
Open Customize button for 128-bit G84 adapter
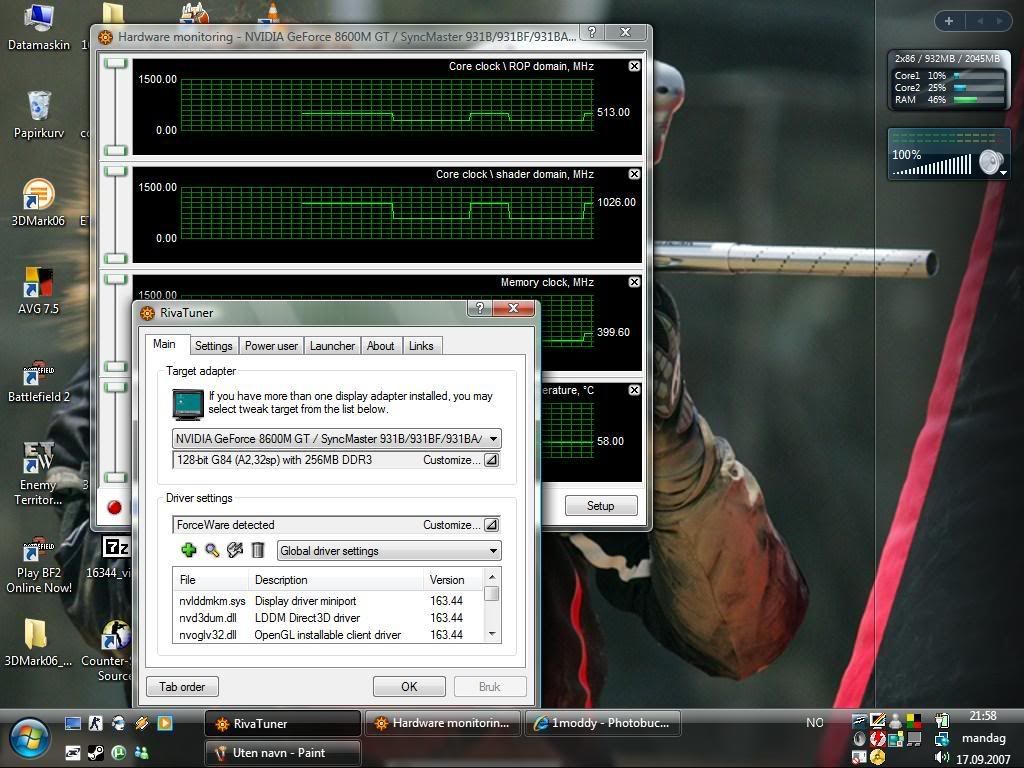pyautogui.click(x=492, y=460)
